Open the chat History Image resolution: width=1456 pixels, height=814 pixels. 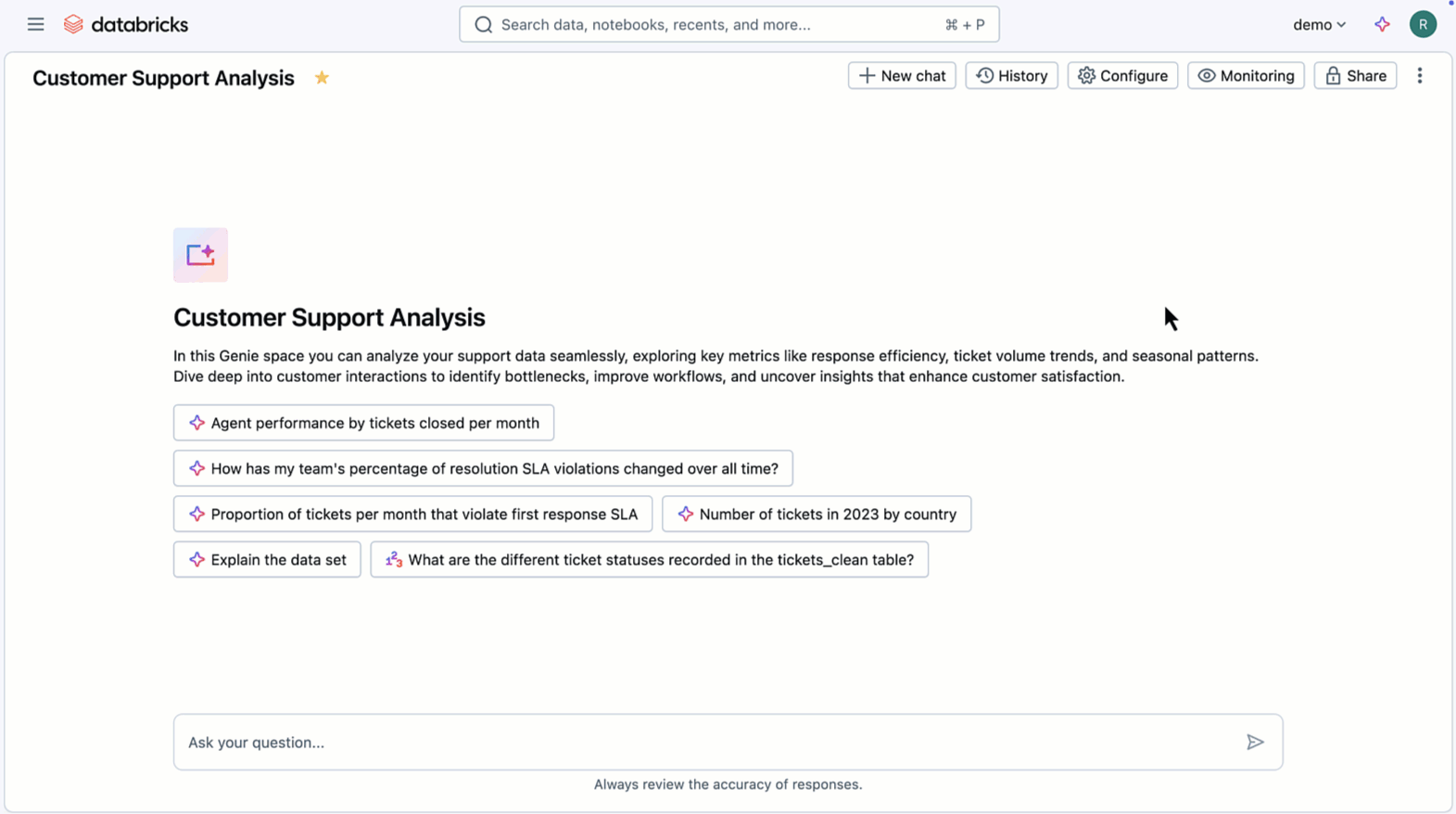[x=1011, y=76]
